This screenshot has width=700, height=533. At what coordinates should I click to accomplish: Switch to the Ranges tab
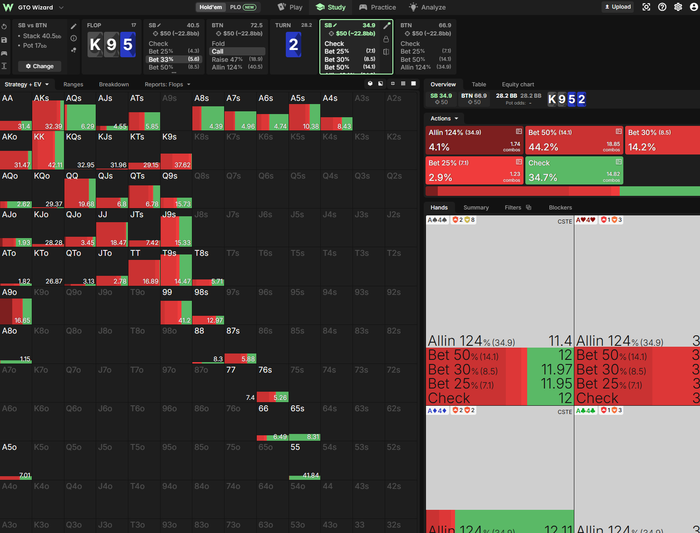[73, 84]
